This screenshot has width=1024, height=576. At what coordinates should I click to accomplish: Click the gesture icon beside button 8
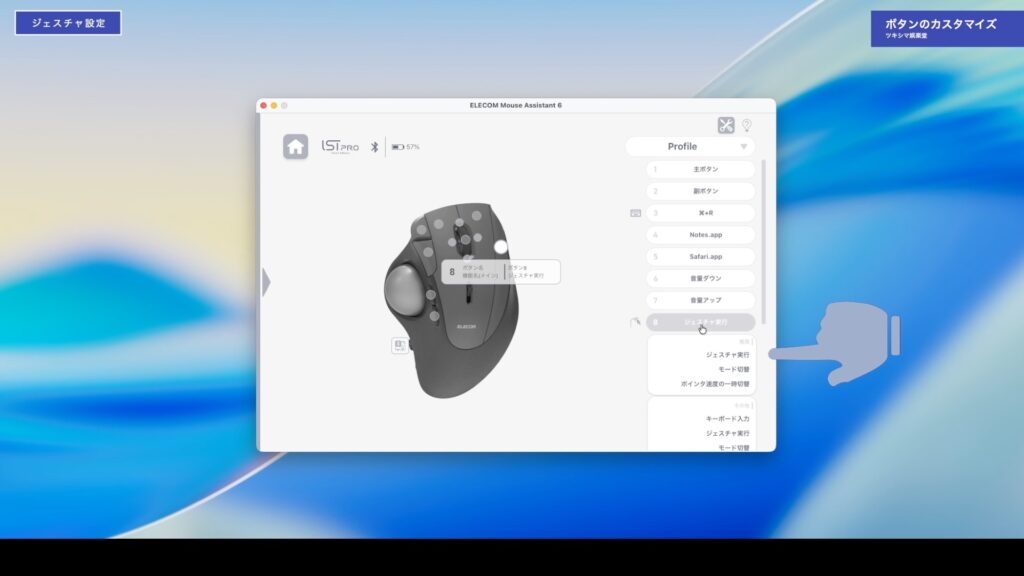click(635, 322)
